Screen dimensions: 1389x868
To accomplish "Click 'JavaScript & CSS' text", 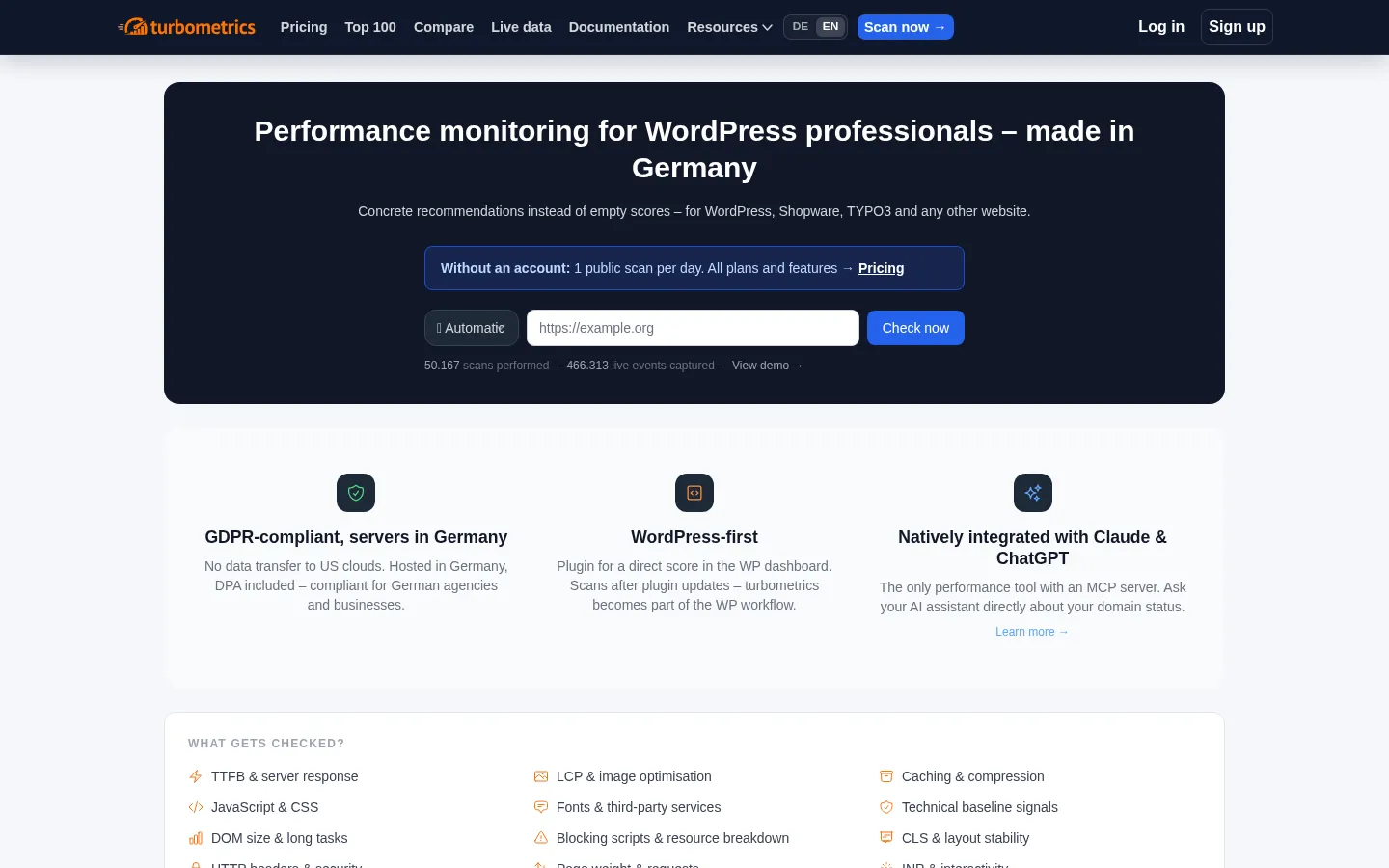I will coord(264,807).
